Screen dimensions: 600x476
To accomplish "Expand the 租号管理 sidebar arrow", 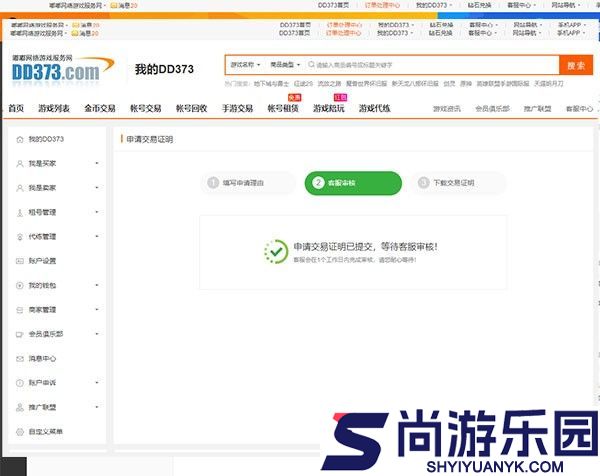I will point(97,212).
